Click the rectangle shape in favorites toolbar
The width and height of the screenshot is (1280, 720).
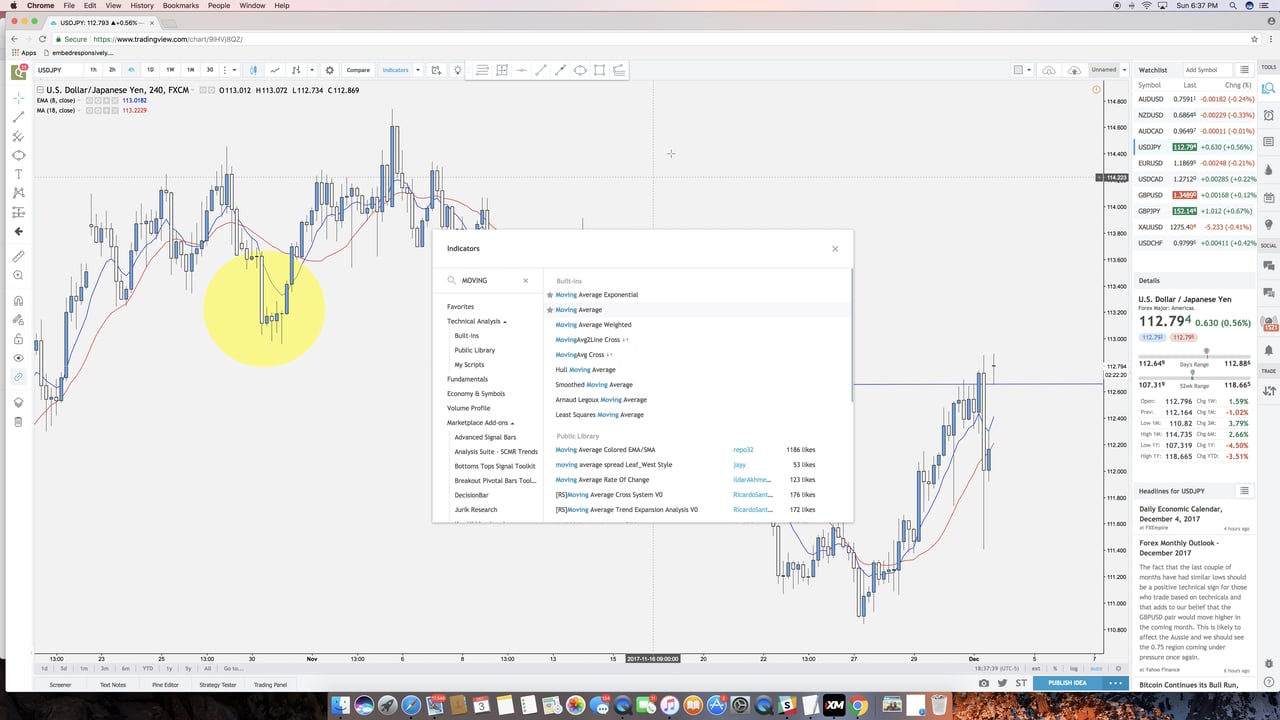tap(599, 70)
